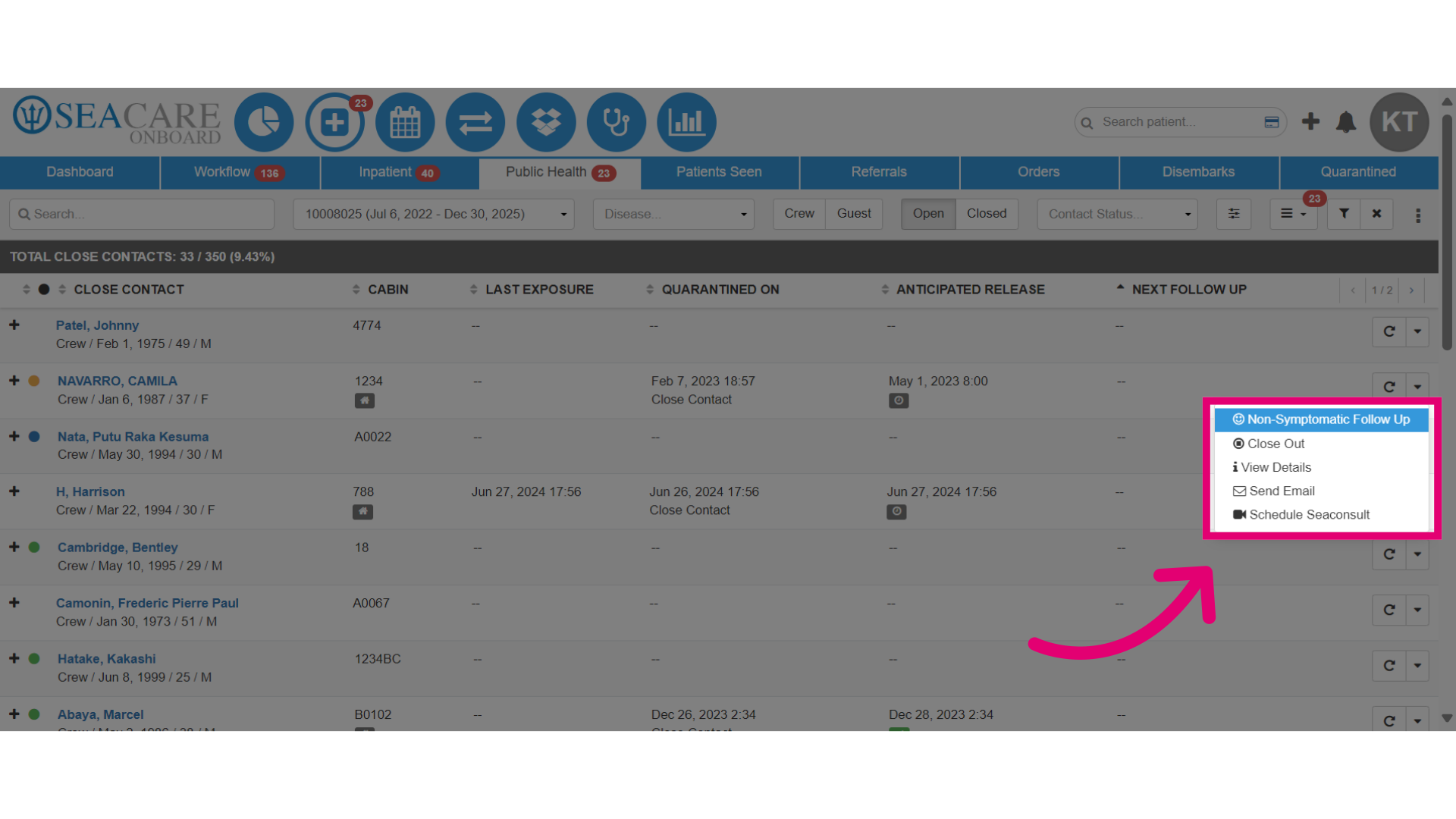The image size is (1456, 819).
Task: Open Abaya, Marcel patient link
Action: pos(100,714)
